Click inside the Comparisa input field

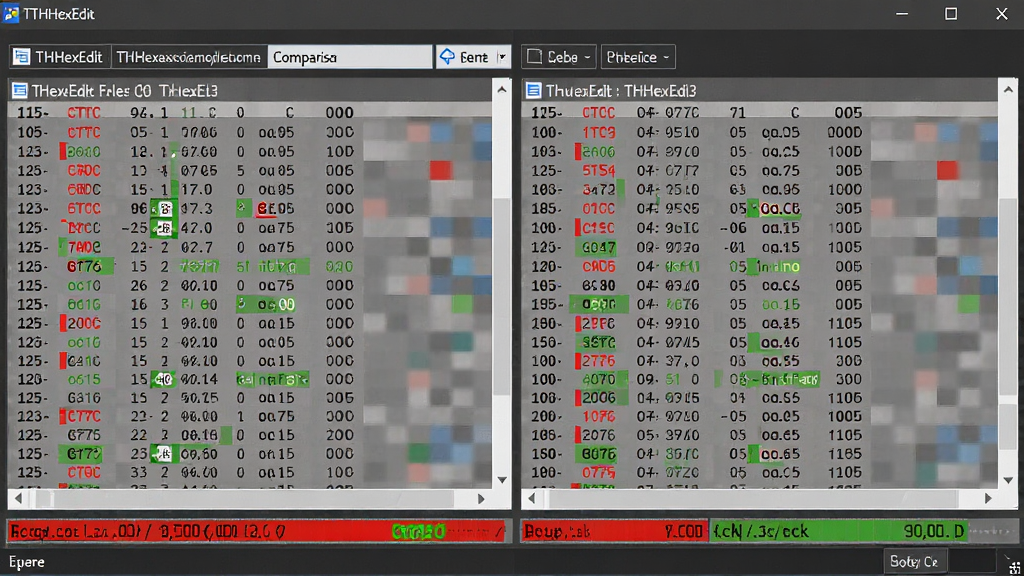click(x=350, y=57)
